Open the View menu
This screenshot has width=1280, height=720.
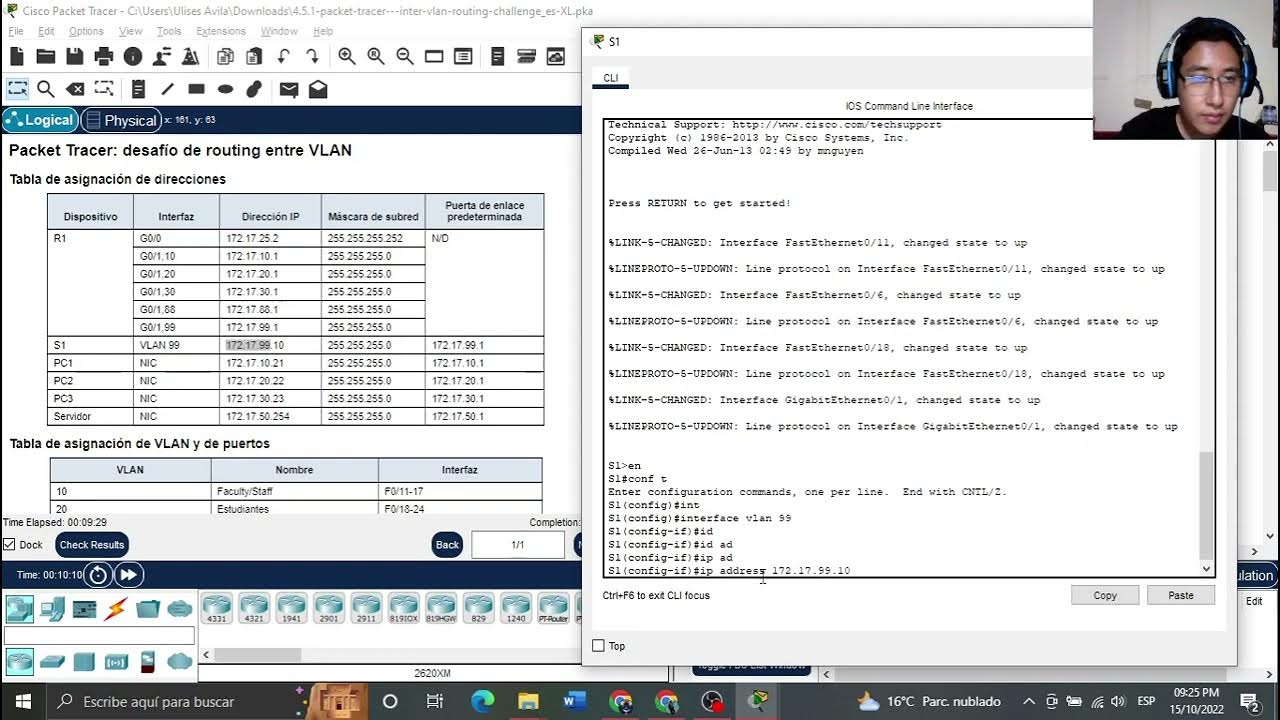pos(131,31)
